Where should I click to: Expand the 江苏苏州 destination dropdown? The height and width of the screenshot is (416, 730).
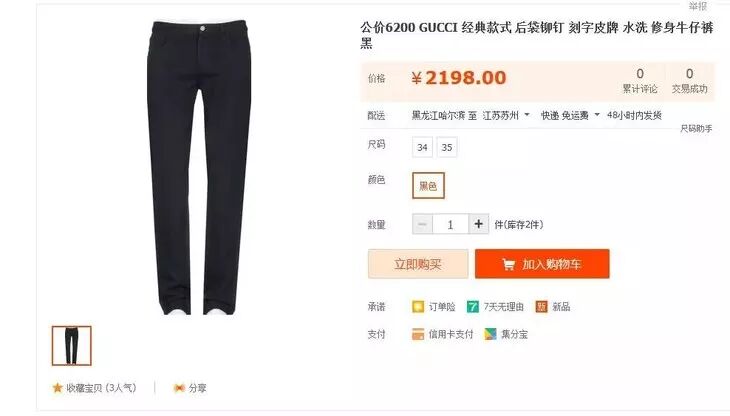pos(527,114)
